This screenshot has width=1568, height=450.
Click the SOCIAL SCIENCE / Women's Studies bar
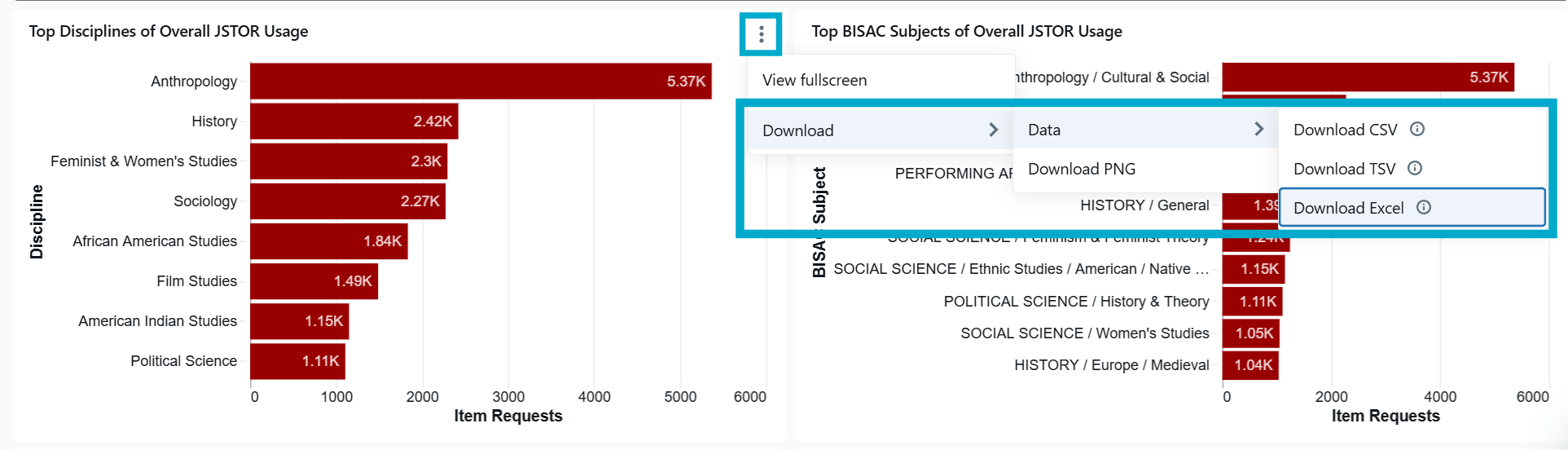(x=1250, y=333)
